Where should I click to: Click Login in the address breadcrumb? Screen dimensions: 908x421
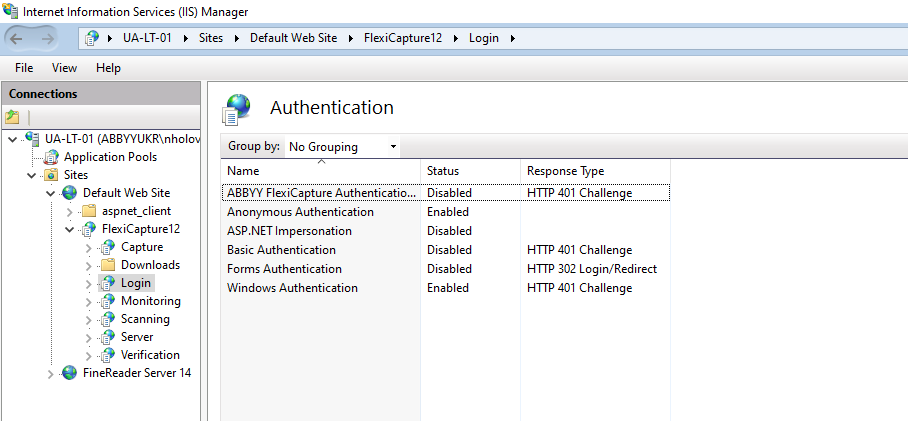[484, 38]
